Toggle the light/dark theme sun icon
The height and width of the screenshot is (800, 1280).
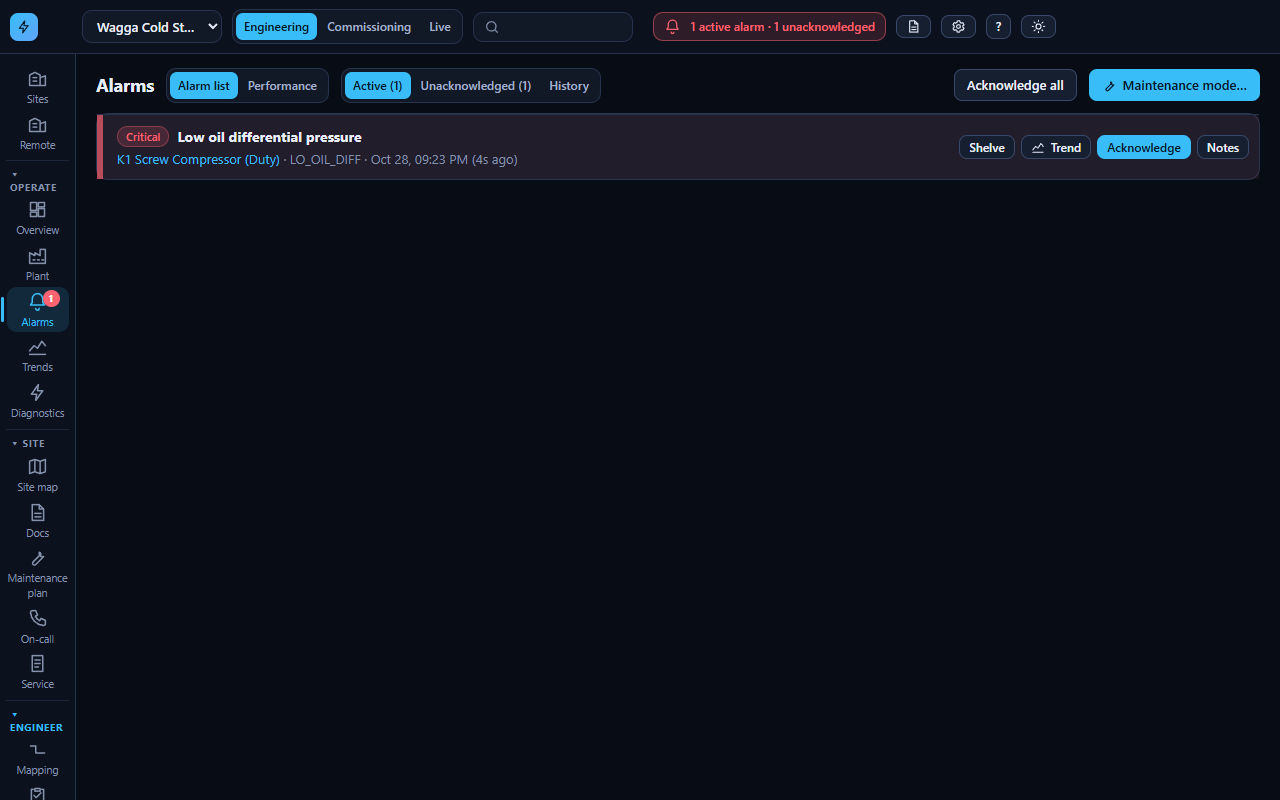click(1038, 27)
